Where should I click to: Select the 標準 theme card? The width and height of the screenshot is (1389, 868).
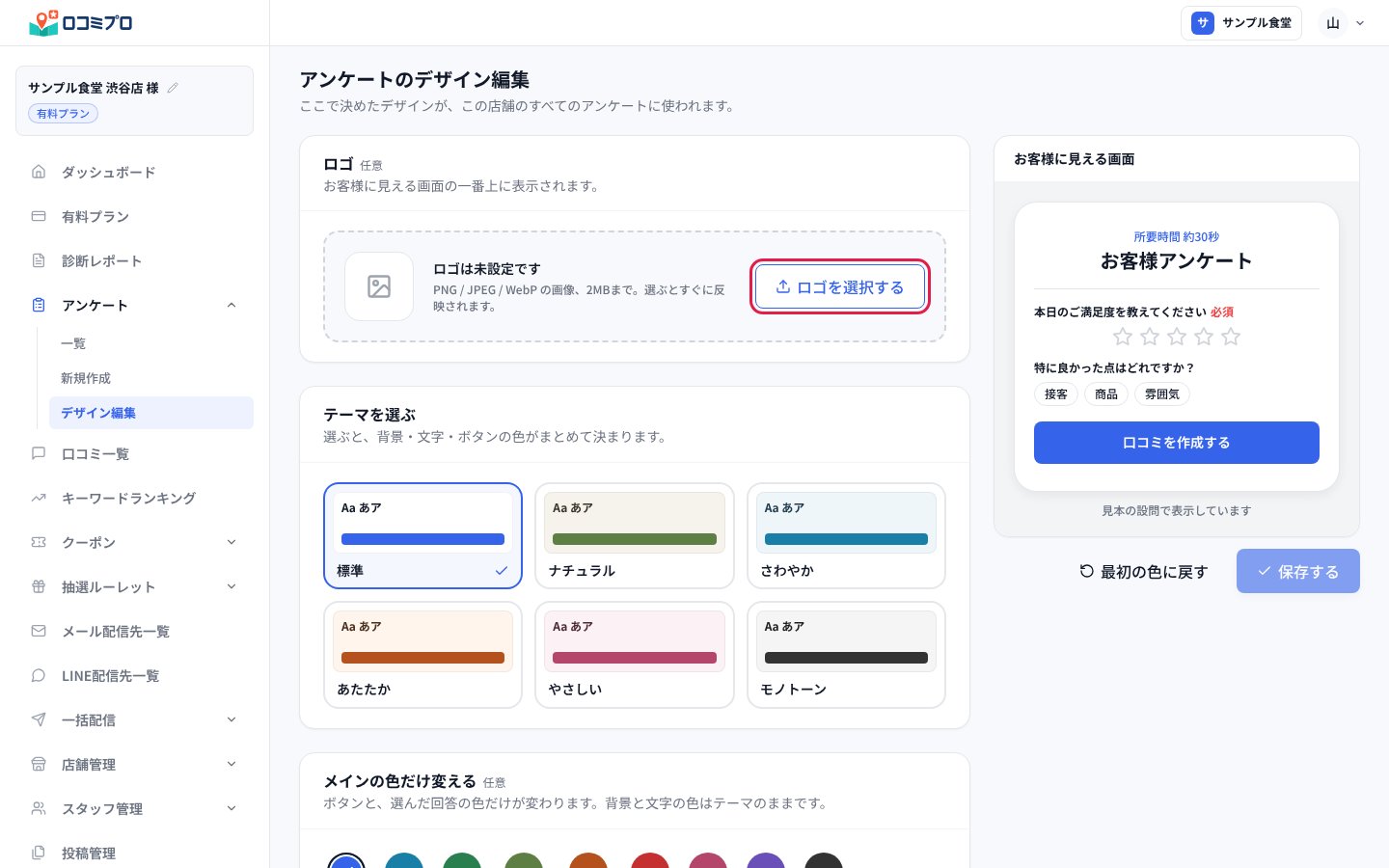[x=422, y=536]
